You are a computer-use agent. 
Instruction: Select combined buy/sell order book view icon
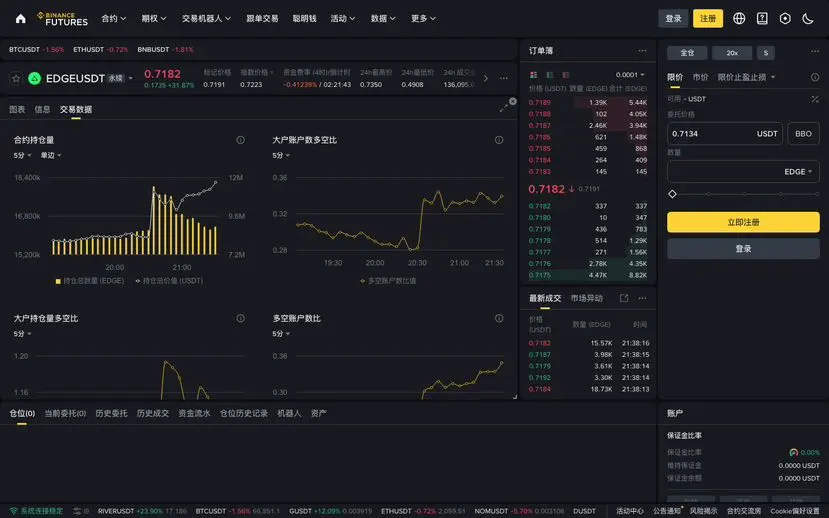point(533,75)
